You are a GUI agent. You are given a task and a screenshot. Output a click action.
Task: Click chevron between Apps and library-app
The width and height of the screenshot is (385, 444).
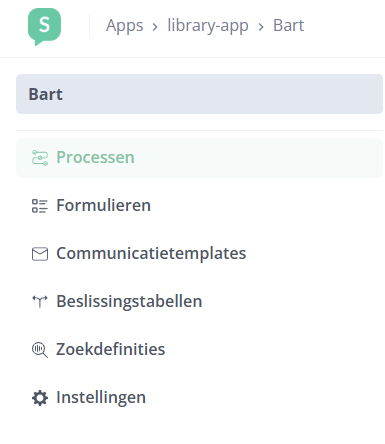[155, 27]
